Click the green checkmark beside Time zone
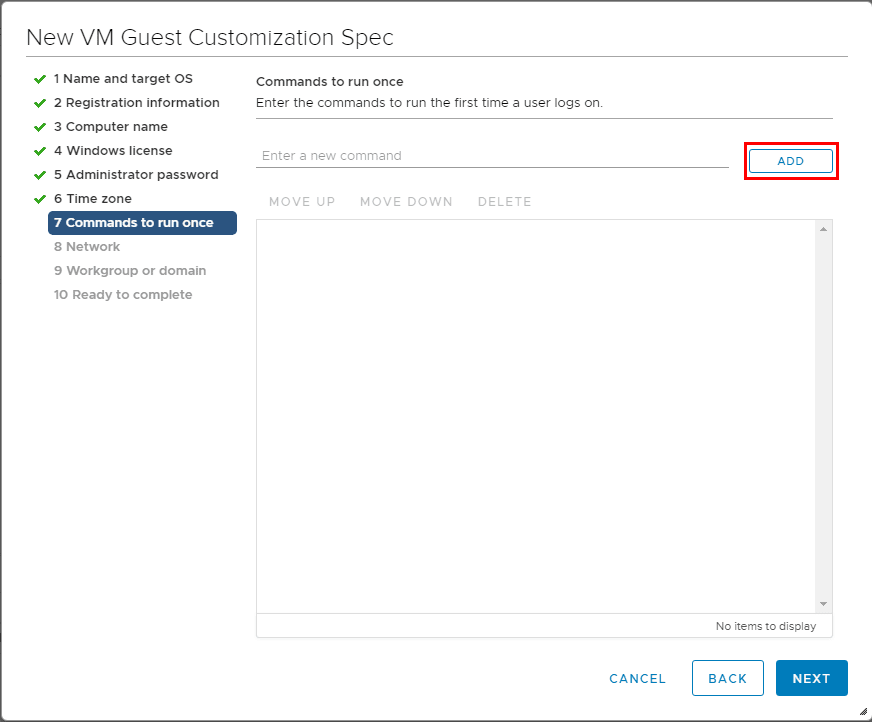This screenshot has width=872, height=722. (40, 199)
